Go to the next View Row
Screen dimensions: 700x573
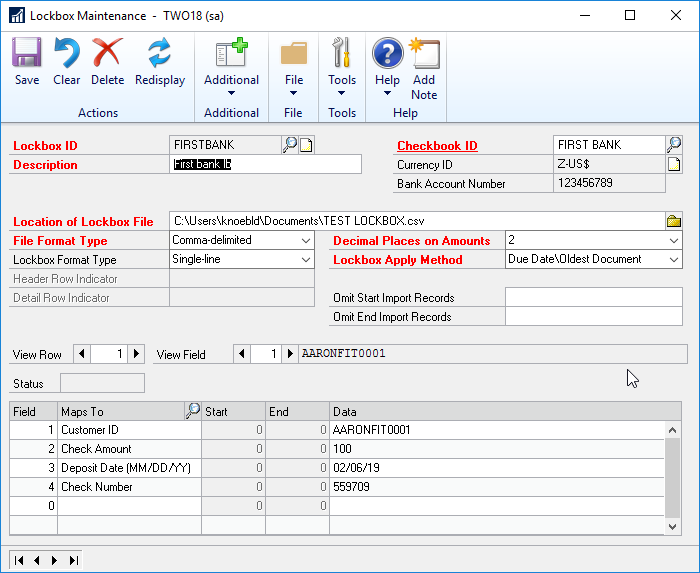137,354
